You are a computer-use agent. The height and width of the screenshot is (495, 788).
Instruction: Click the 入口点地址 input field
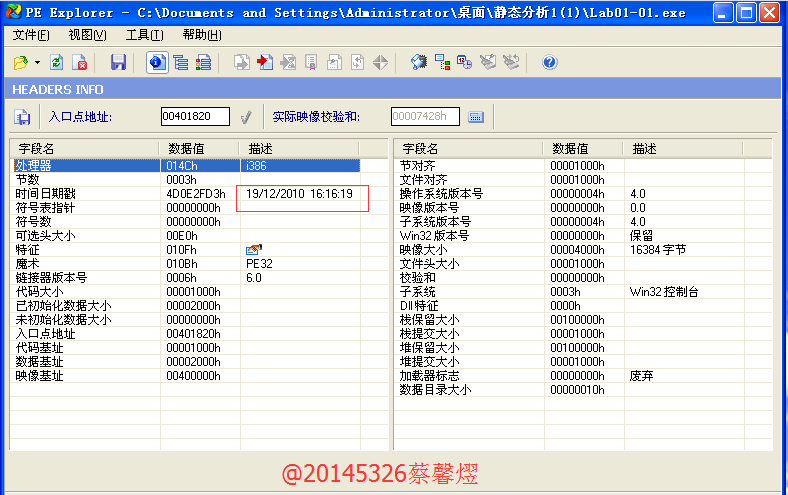[x=195, y=117]
